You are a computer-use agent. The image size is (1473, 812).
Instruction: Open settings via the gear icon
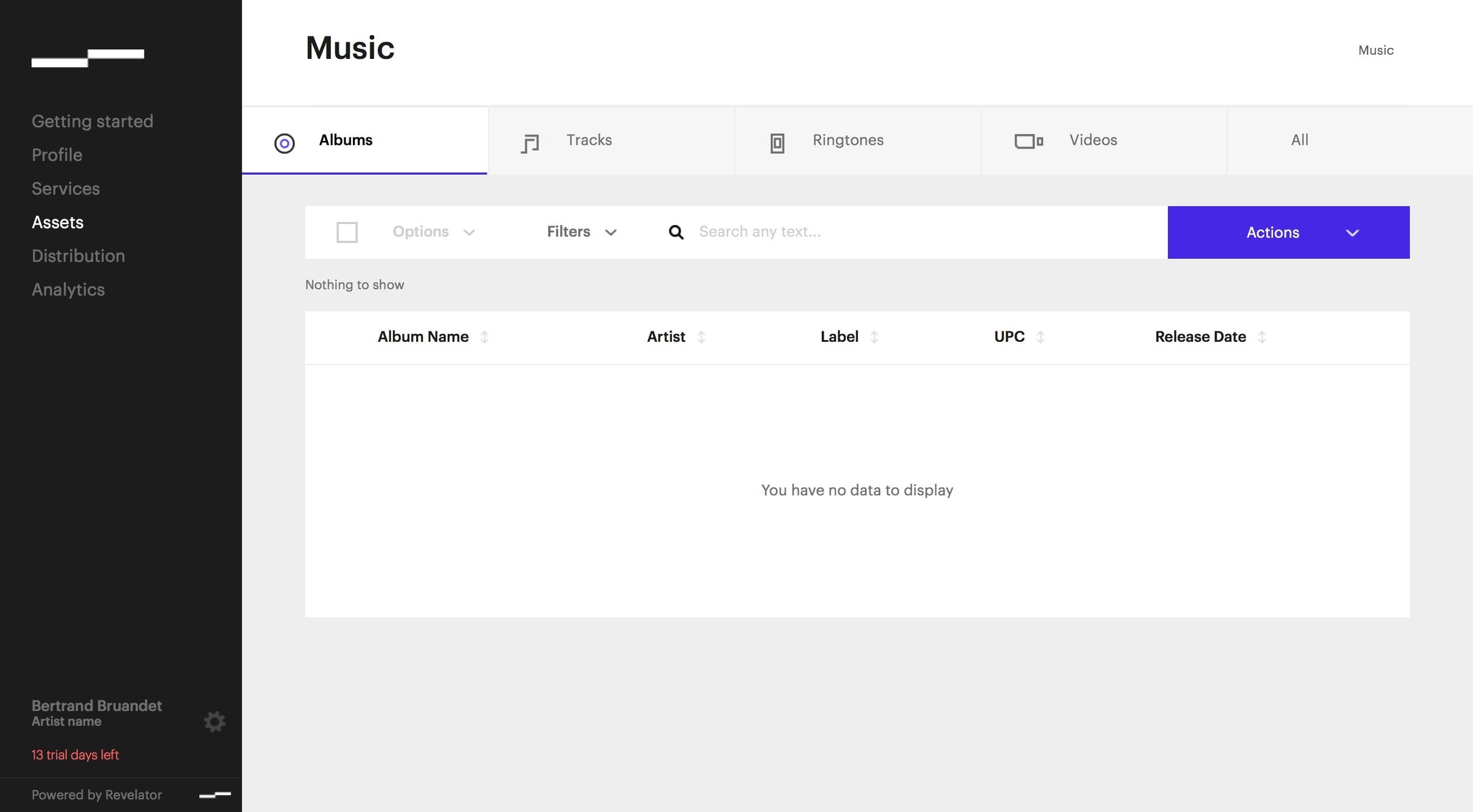(x=214, y=721)
